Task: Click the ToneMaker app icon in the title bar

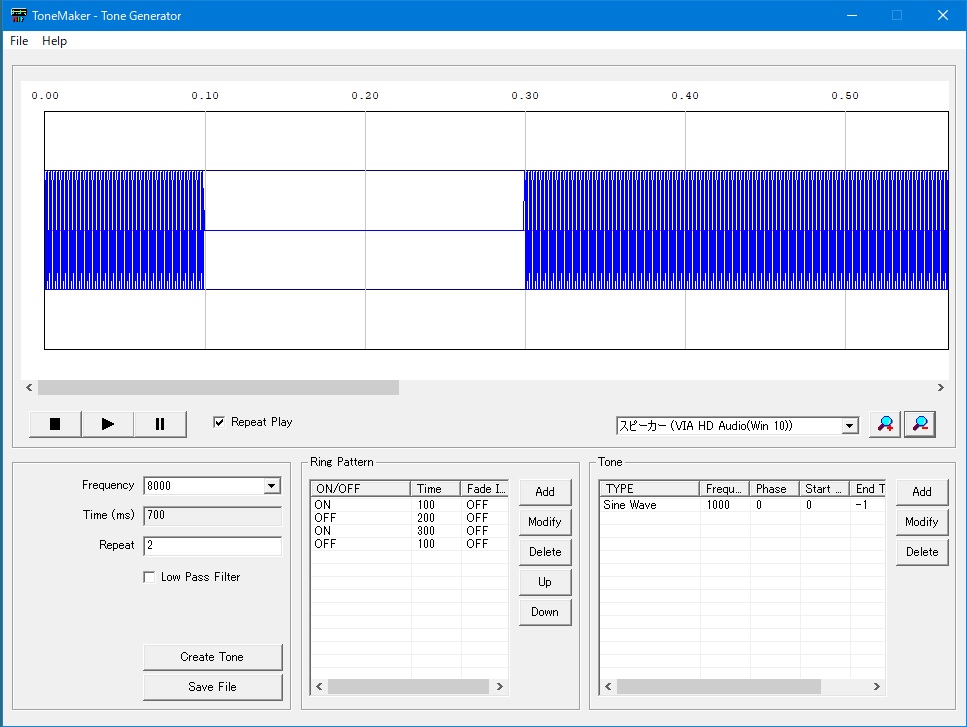Action: [x=19, y=15]
